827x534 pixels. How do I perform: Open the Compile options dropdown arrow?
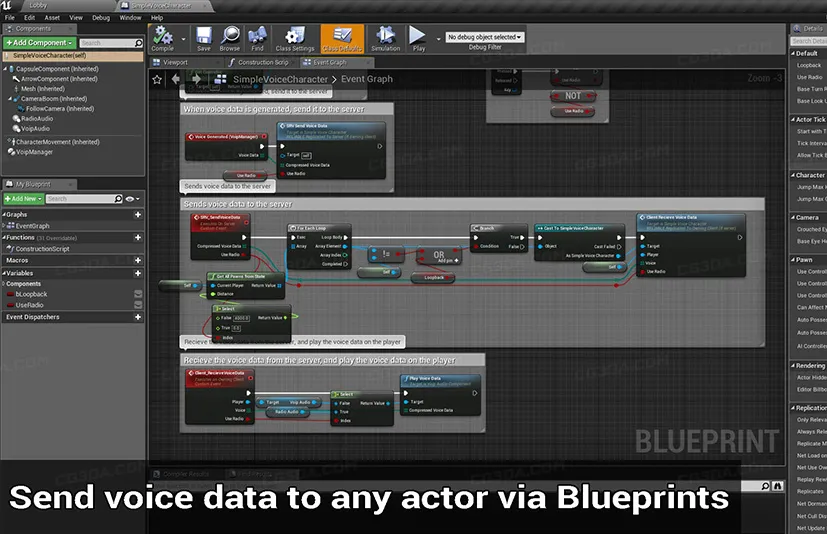click(183, 39)
